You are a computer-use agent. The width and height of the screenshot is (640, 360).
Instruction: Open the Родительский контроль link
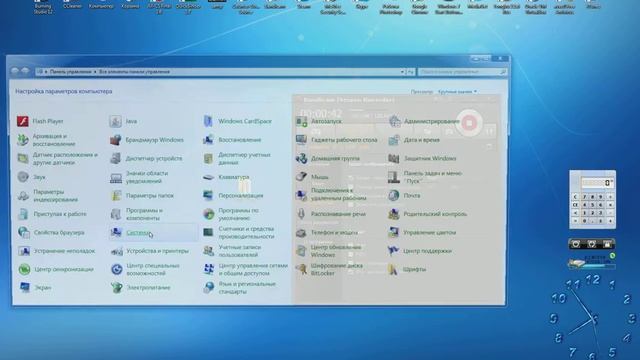(x=435, y=214)
